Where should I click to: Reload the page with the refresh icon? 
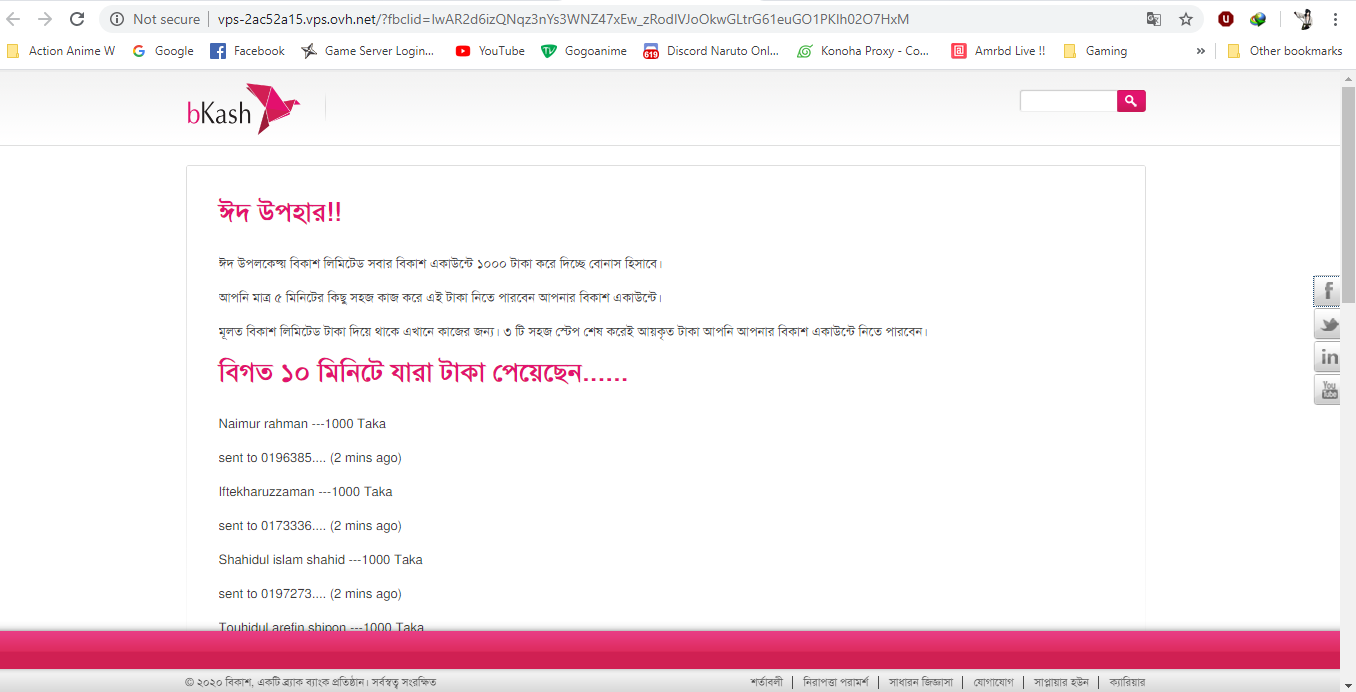pos(77,19)
